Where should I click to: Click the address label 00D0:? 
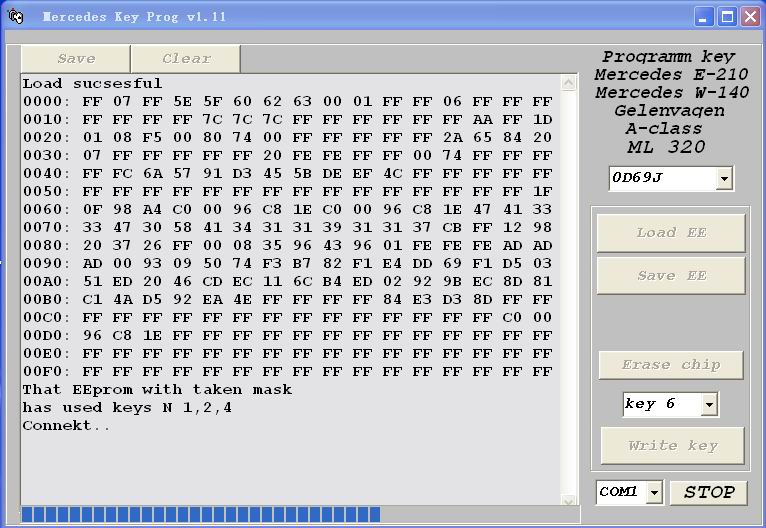pyautogui.click(x=46, y=336)
